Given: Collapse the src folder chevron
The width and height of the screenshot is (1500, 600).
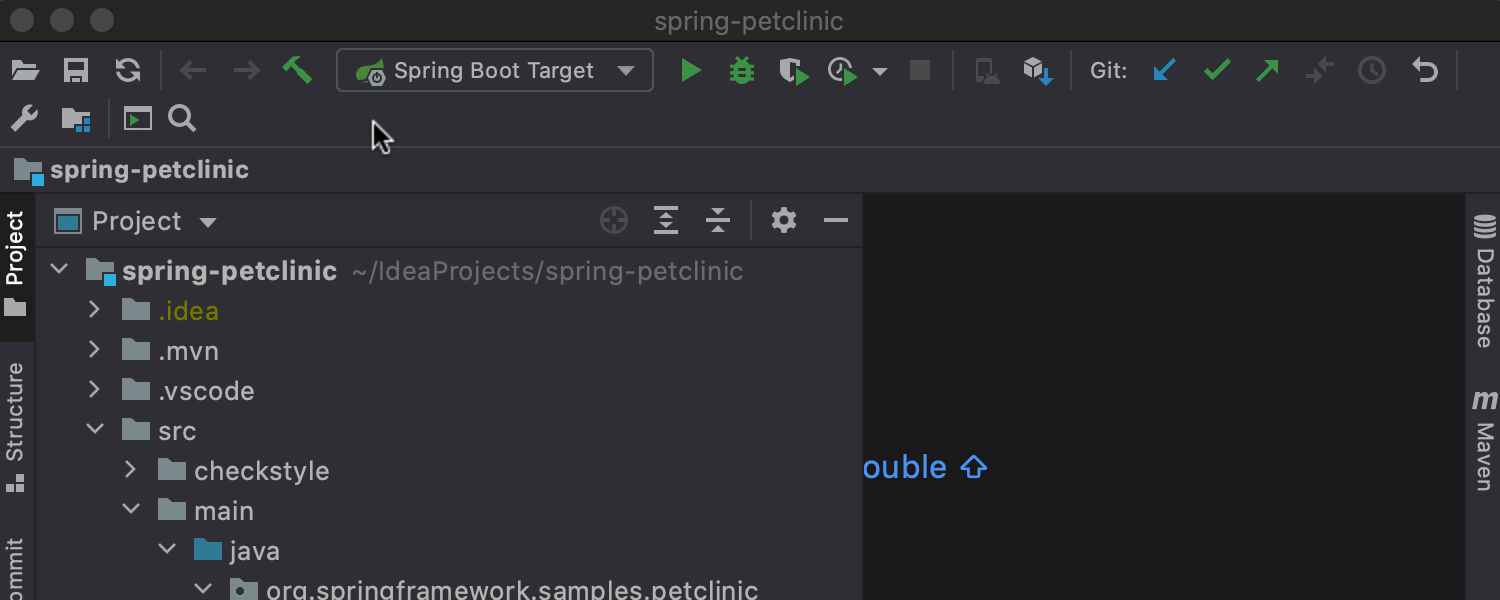Looking at the screenshot, I should point(95,429).
